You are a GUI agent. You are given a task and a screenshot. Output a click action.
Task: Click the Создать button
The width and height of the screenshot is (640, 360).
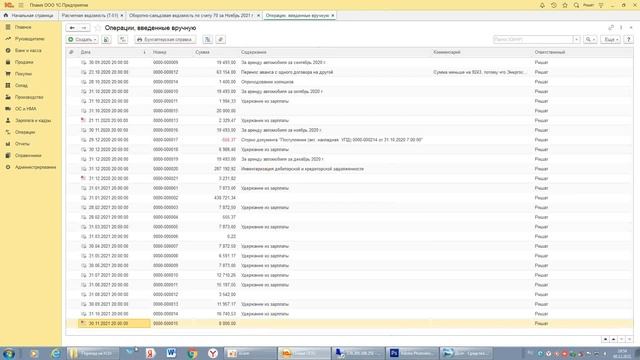click(x=82, y=40)
